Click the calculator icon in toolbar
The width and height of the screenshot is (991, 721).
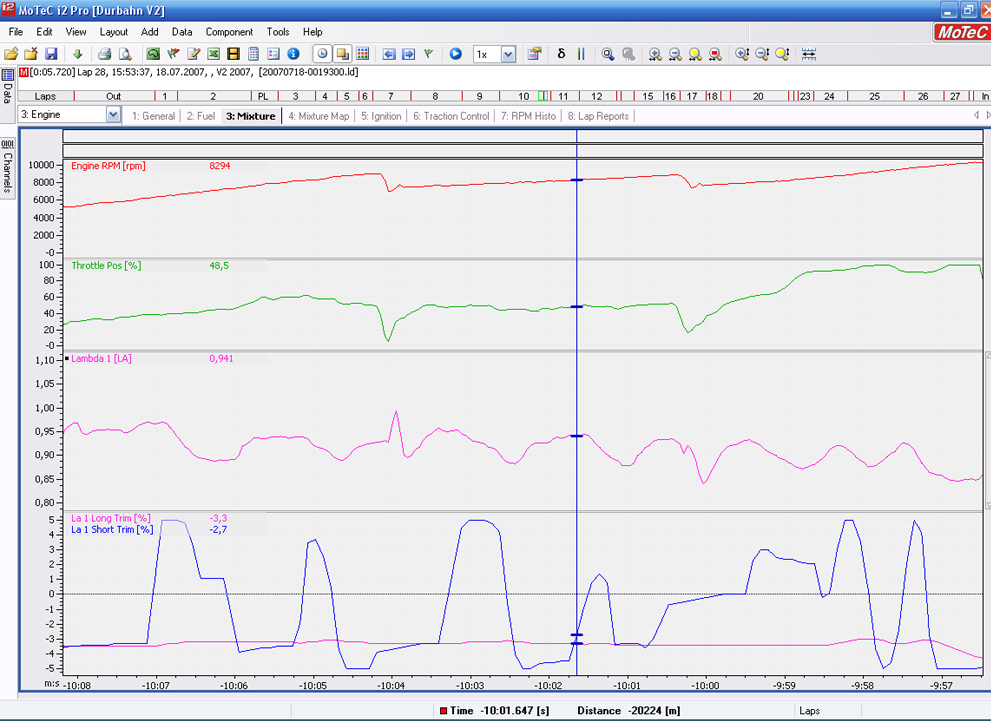(253, 54)
